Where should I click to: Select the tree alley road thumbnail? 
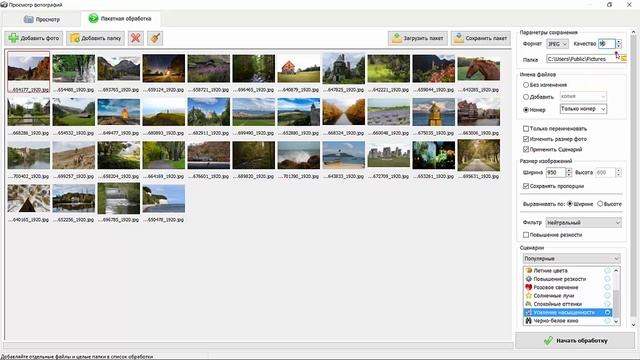pos(478,155)
